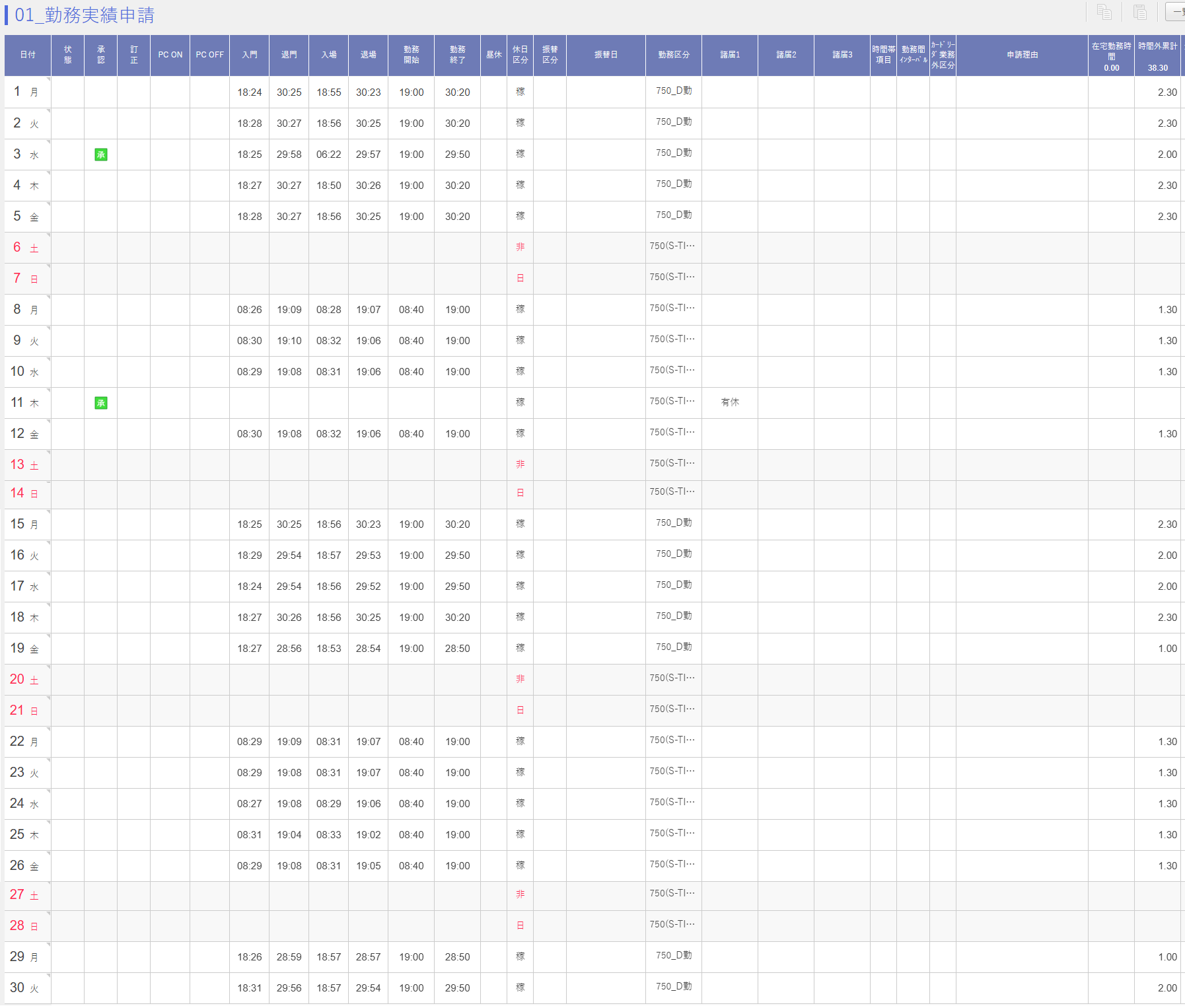1185x1008 pixels.
Task: Click the 申請理由 column header
Action: tap(1021, 55)
